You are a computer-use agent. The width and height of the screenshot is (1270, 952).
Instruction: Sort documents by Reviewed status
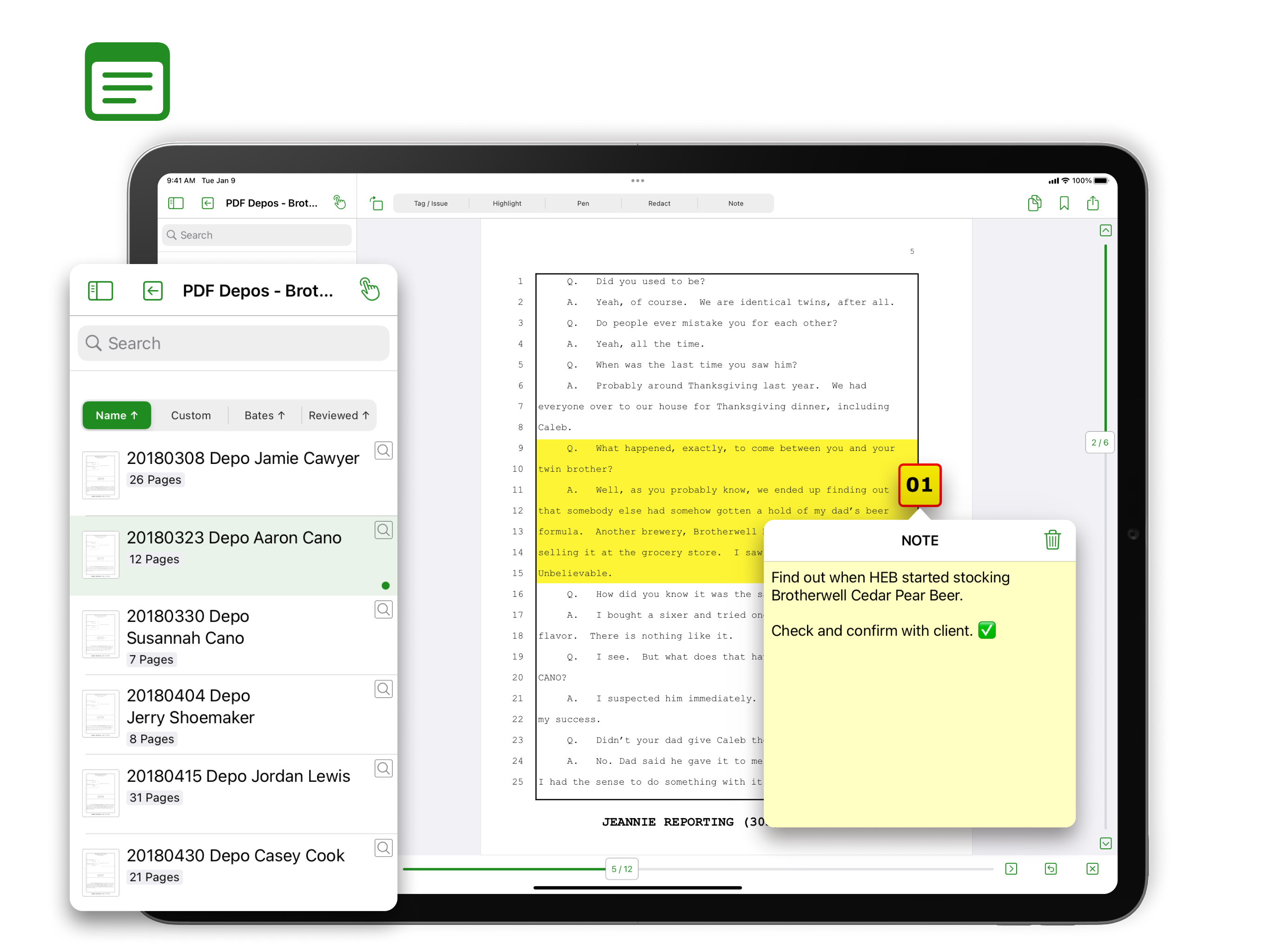[x=339, y=415]
